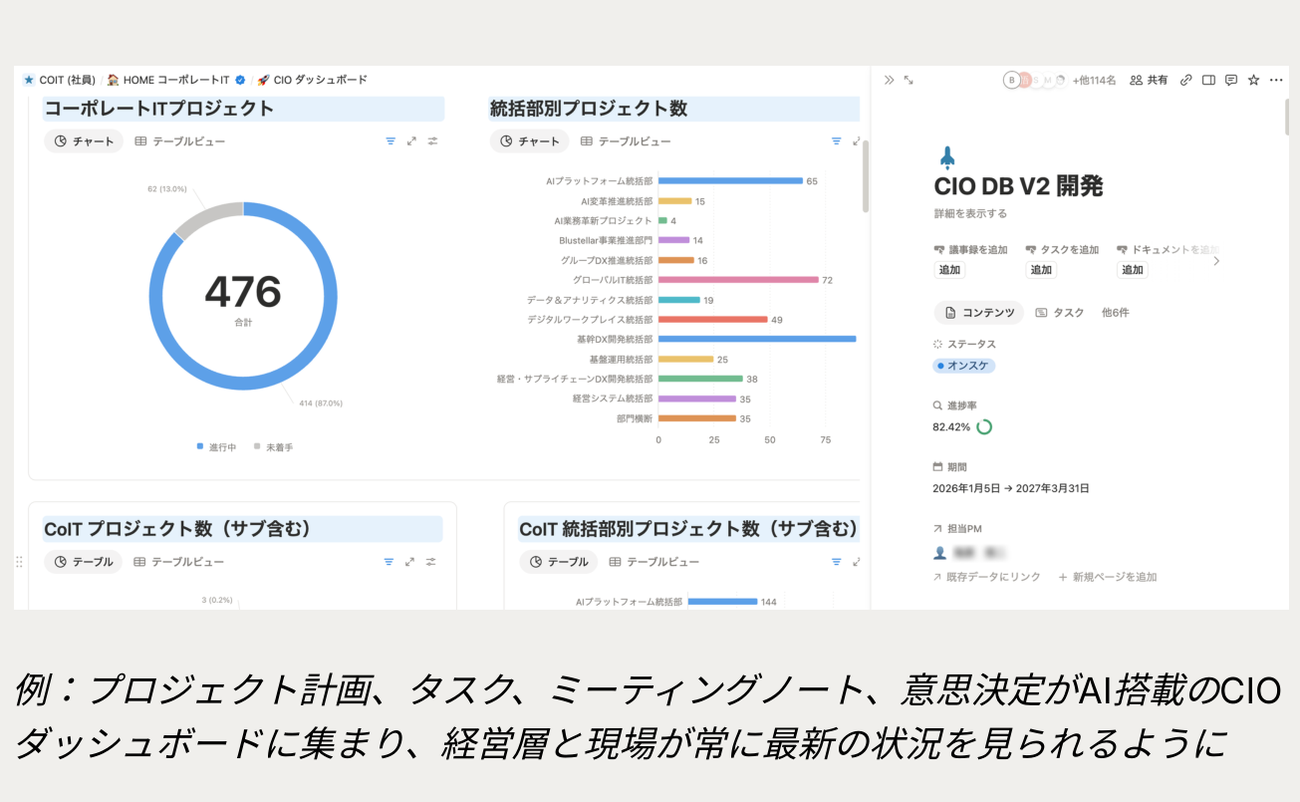The image size is (1300, 802).
Task: Add page to favorites with star icon
Action: pos(1253,80)
